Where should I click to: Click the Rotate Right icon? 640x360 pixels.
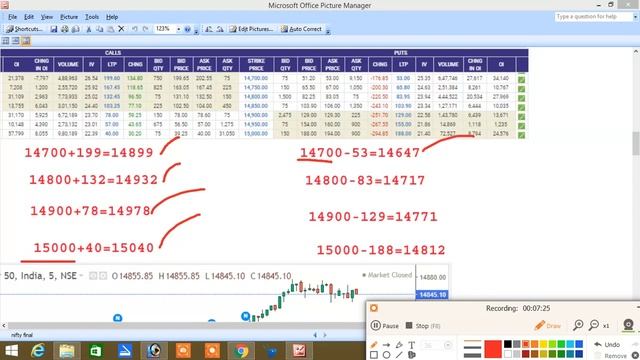(x=220, y=29)
